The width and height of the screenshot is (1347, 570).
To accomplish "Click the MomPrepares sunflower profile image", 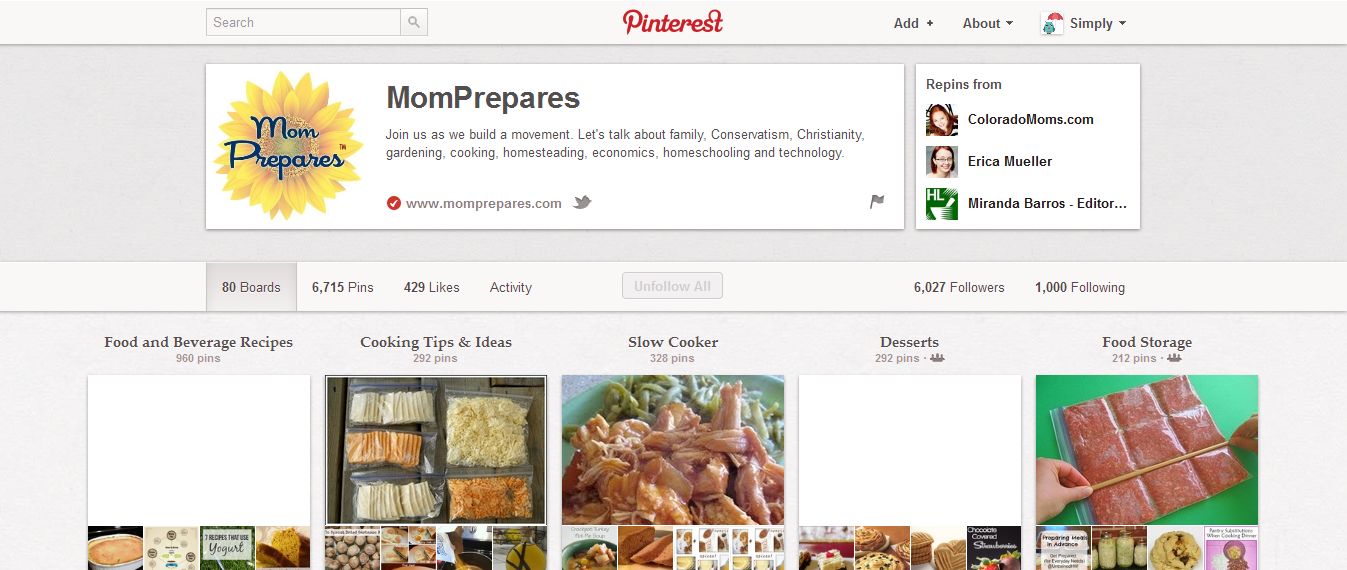I will (x=288, y=146).
